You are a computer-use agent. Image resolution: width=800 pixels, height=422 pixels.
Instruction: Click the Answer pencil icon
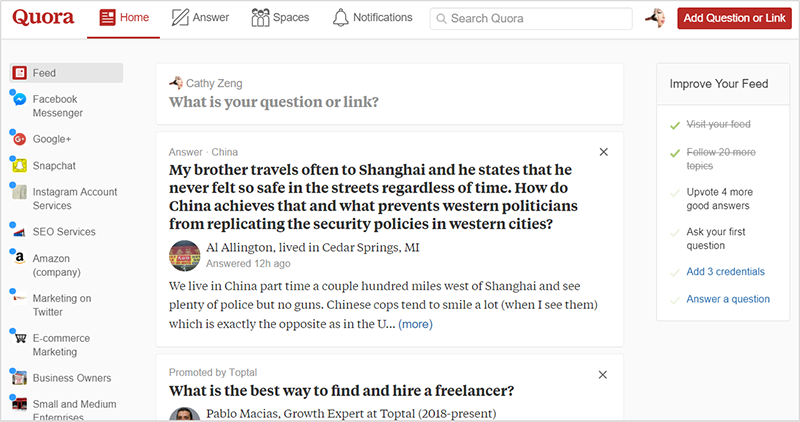pyautogui.click(x=180, y=18)
